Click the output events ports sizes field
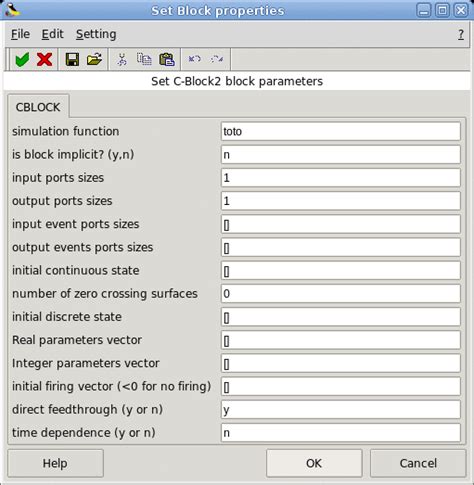 [341, 247]
